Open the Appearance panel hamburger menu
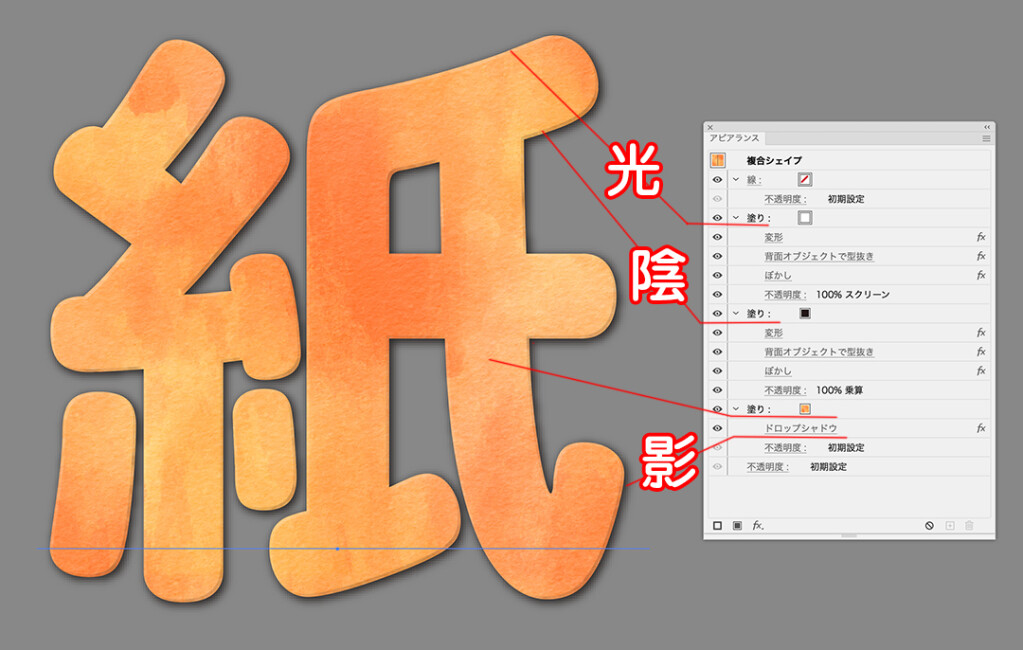This screenshot has width=1023, height=650. point(986,139)
